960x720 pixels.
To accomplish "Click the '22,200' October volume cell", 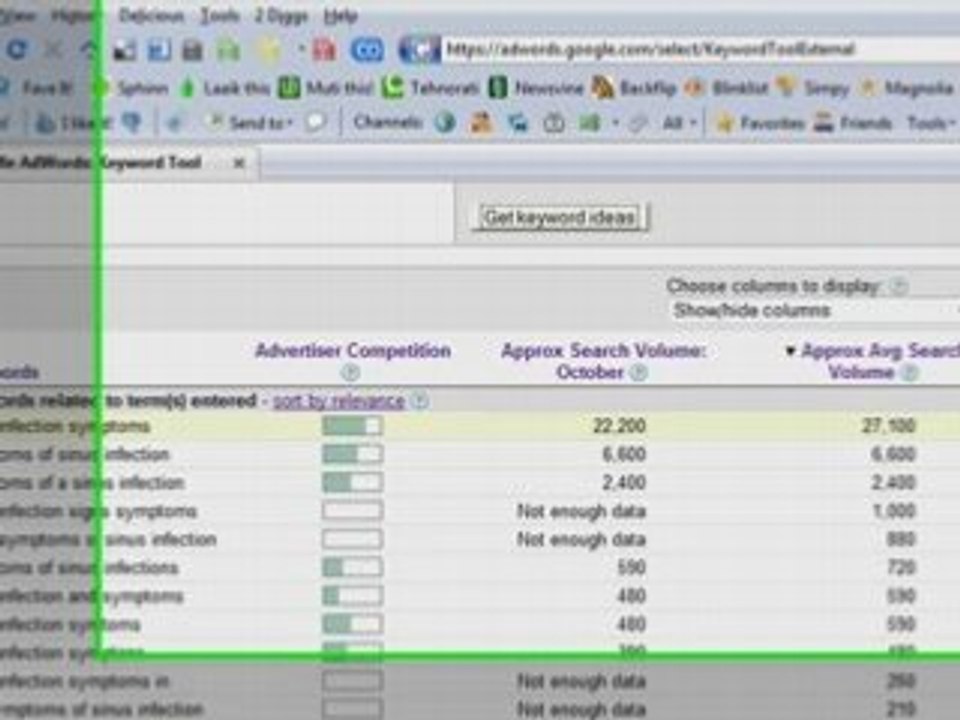I will pyautogui.click(x=619, y=426).
